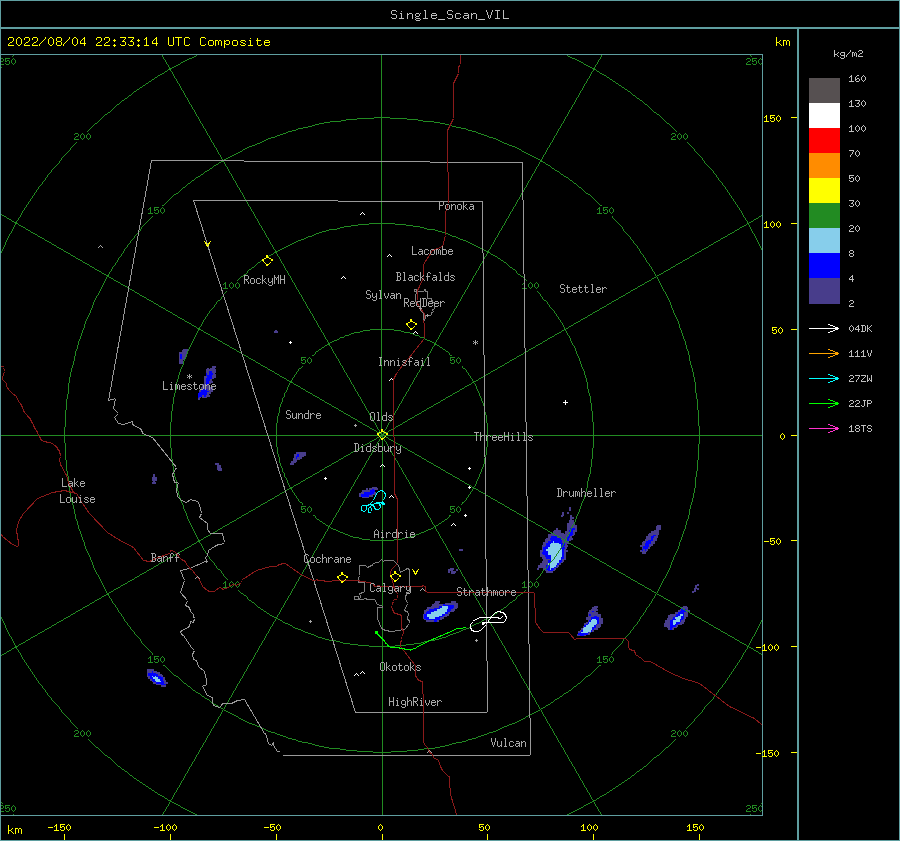Click the Olds label
Screen dimensions: 900x841
(x=381, y=417)
